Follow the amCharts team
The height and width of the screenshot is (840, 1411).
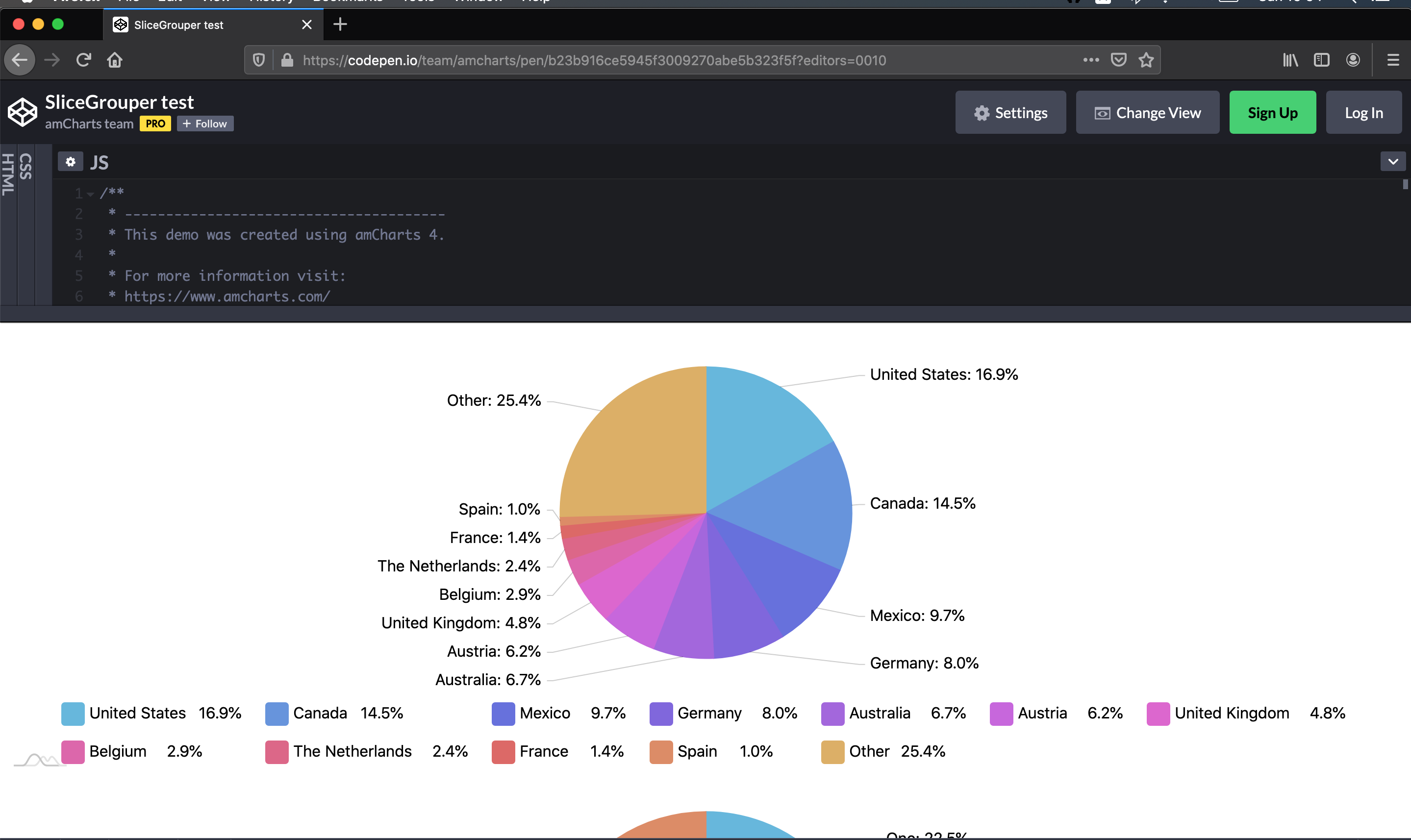pyautogui.click(x=205, y=124)
